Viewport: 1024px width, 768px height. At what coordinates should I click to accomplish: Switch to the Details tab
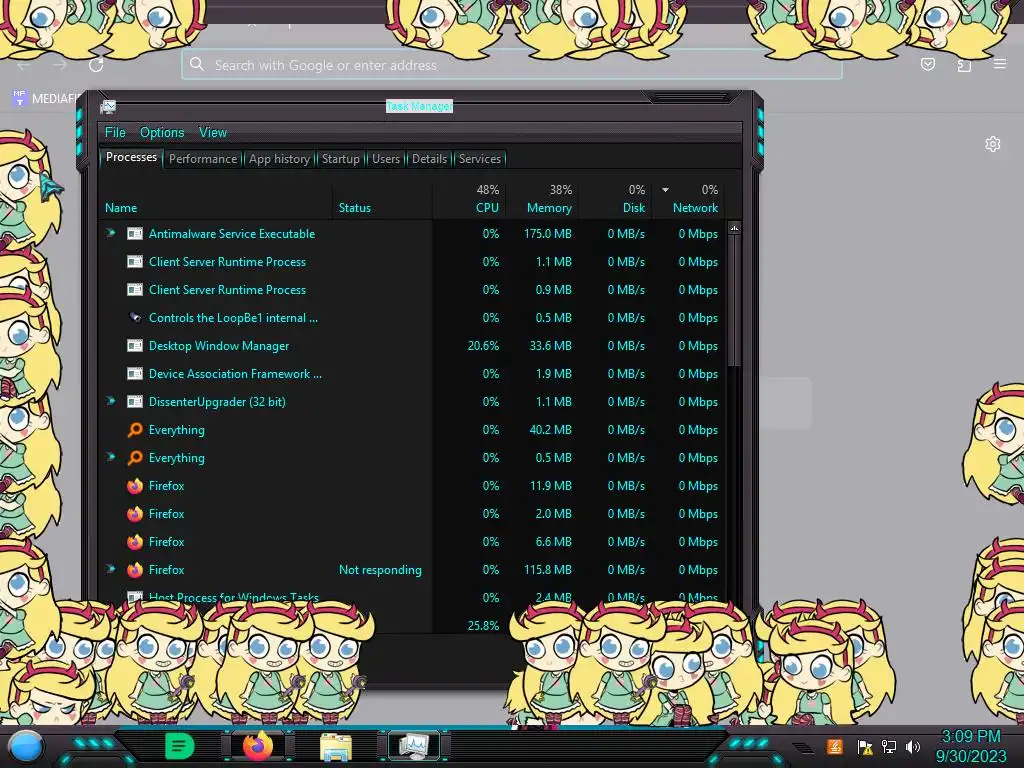pos(430,159)
